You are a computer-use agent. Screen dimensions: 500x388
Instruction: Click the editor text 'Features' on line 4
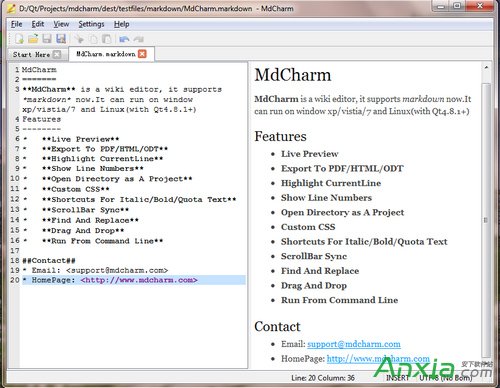pyautogui.click(x=42, y=119)
